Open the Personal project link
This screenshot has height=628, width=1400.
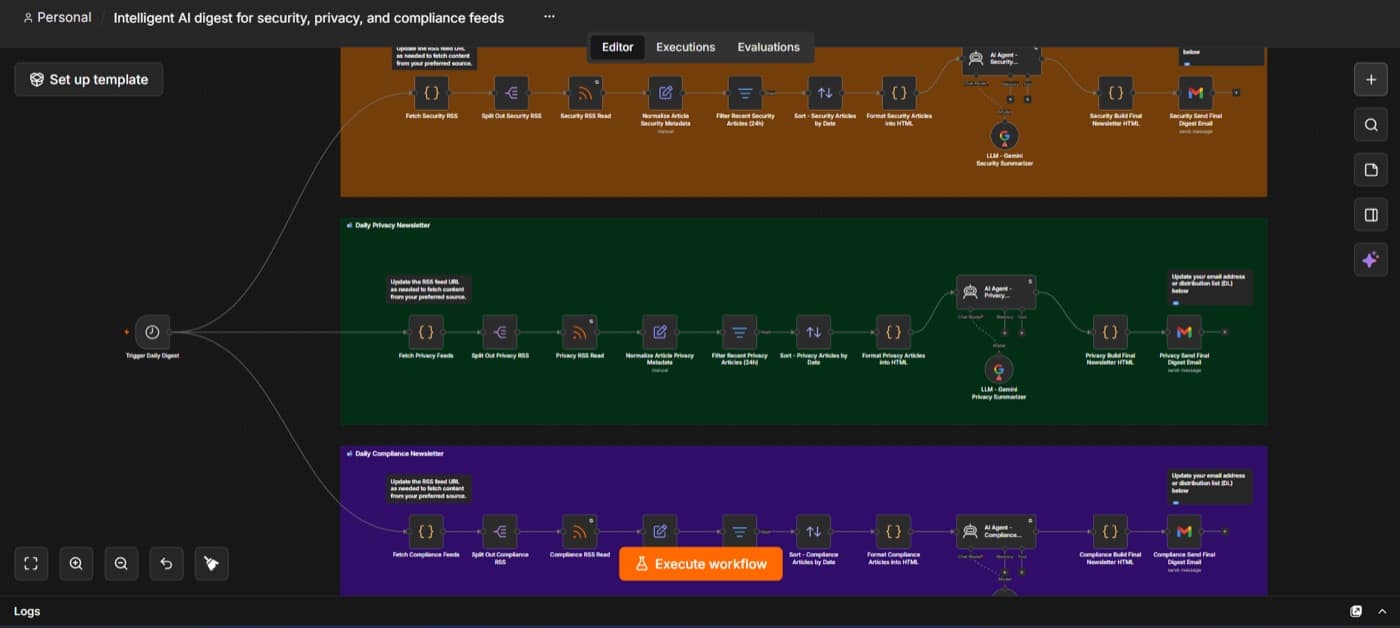click(x=57, y=17)
